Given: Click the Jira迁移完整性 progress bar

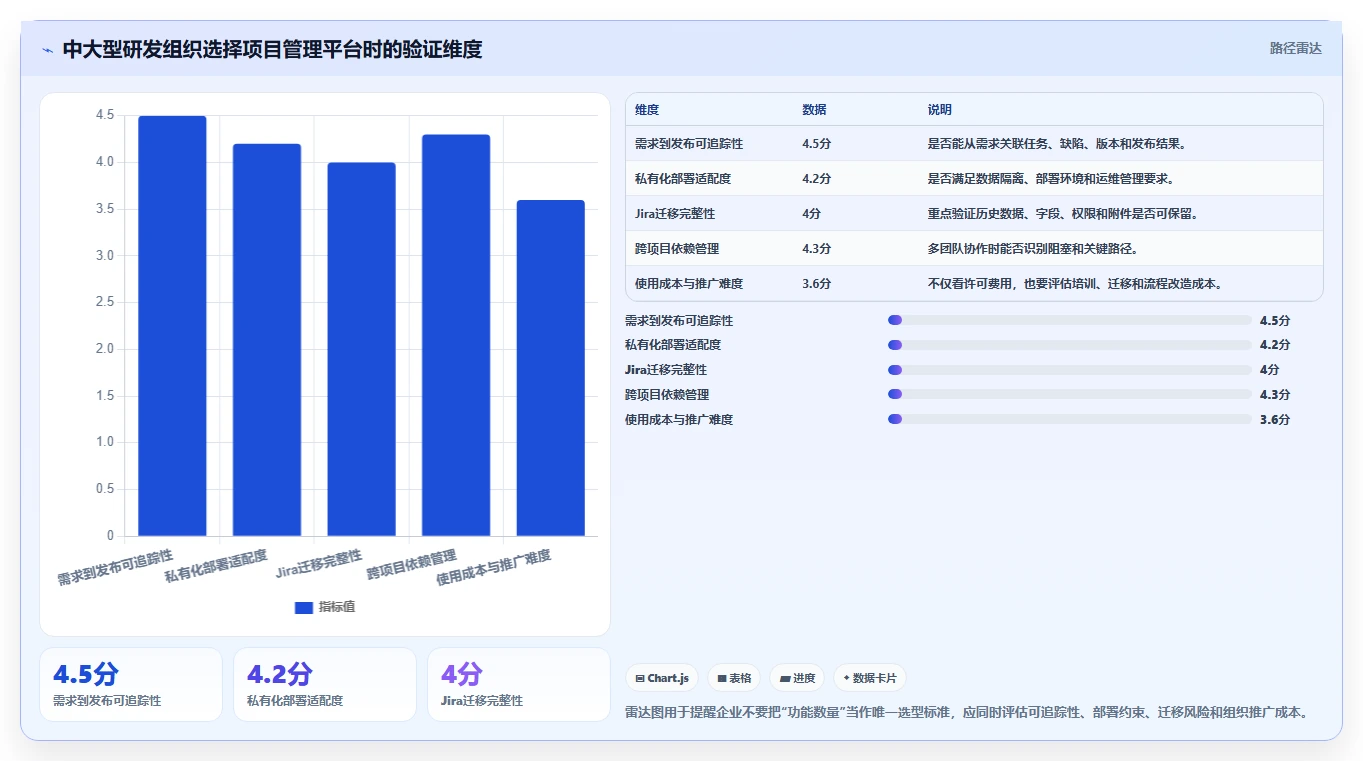Looking at the screenshot, I should [x=1070, y=370].
